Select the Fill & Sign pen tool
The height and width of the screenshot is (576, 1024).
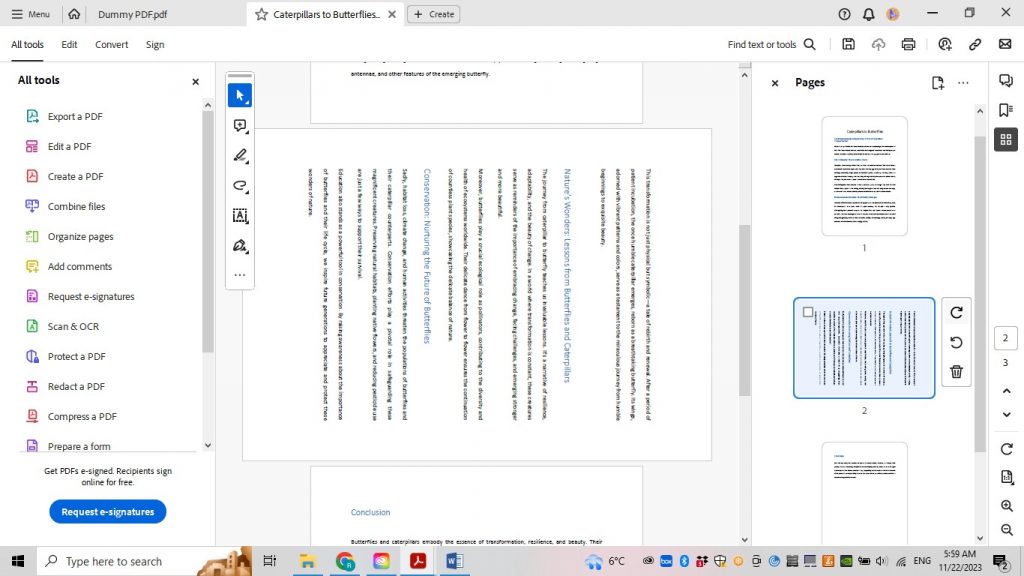[x=239, y=245]
